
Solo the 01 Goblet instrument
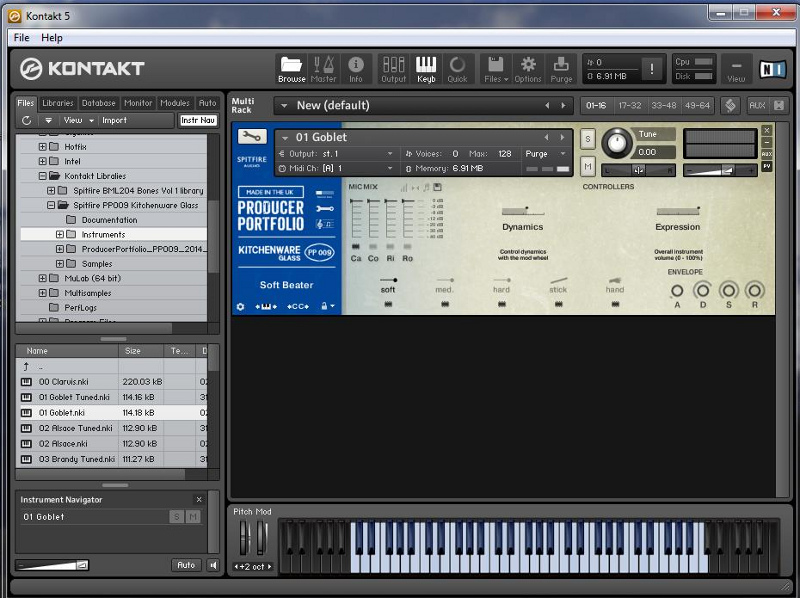click(588, 139)
